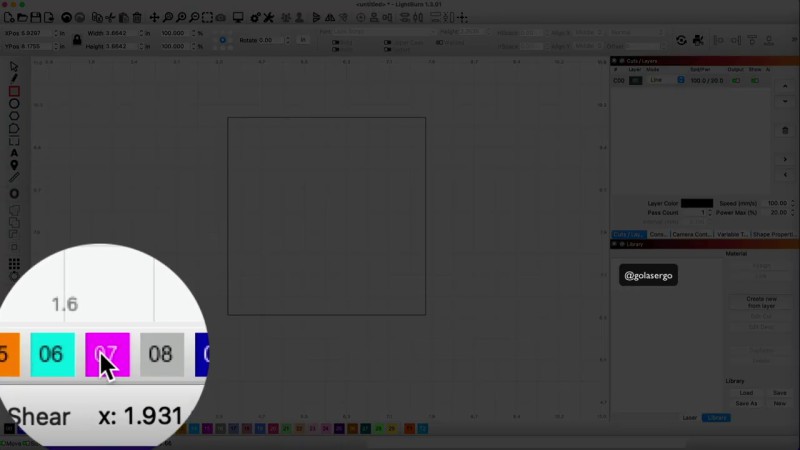Viewport: 800px width, 450px height.
Task: Pick the magenta 07 color swatch
Action: coord(107,354)
